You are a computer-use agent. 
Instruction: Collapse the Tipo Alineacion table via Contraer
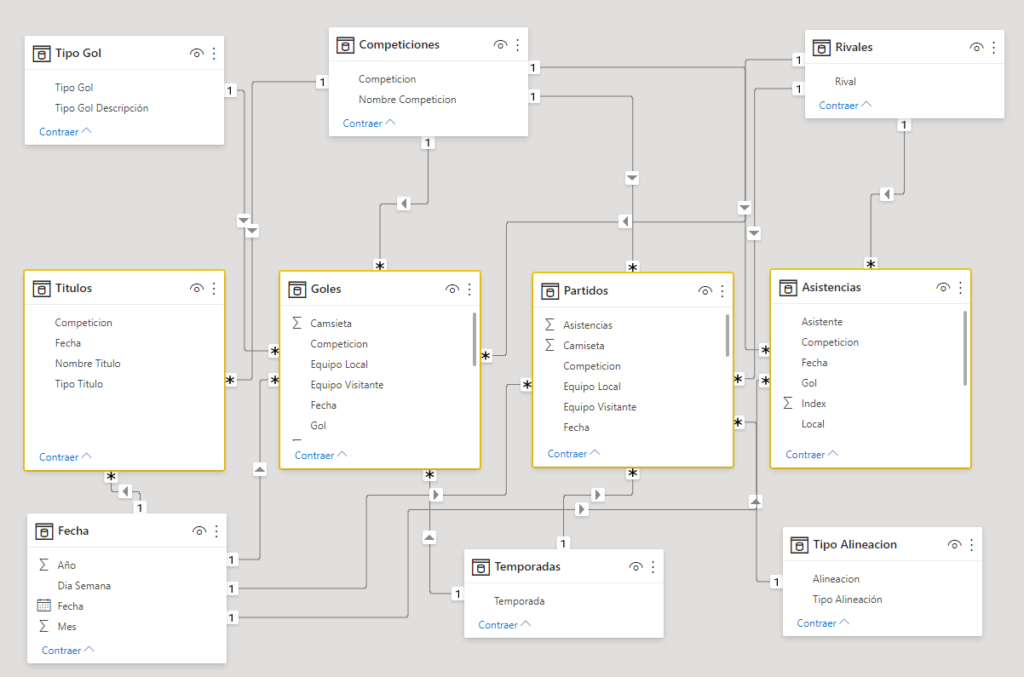(x=823, y=623)
